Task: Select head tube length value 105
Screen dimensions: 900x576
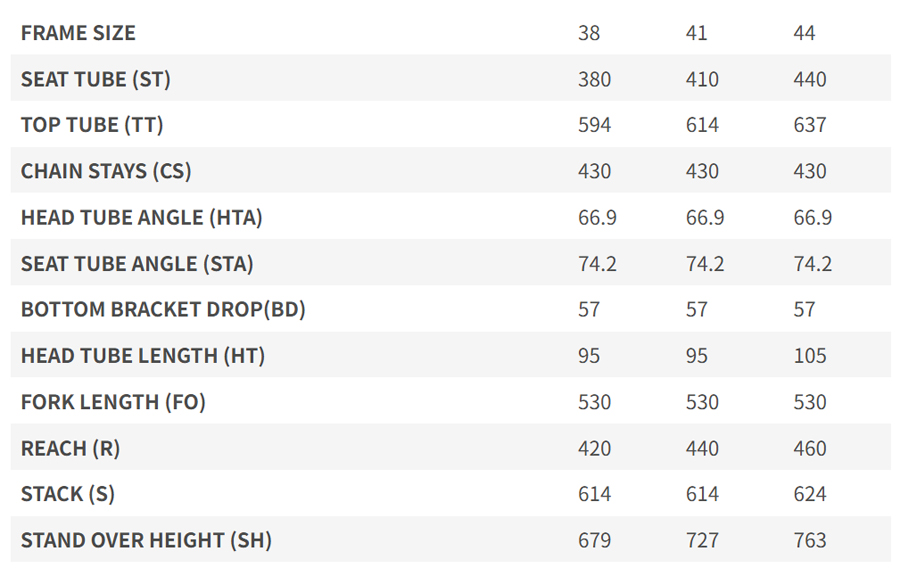Action: click(809, 356)
